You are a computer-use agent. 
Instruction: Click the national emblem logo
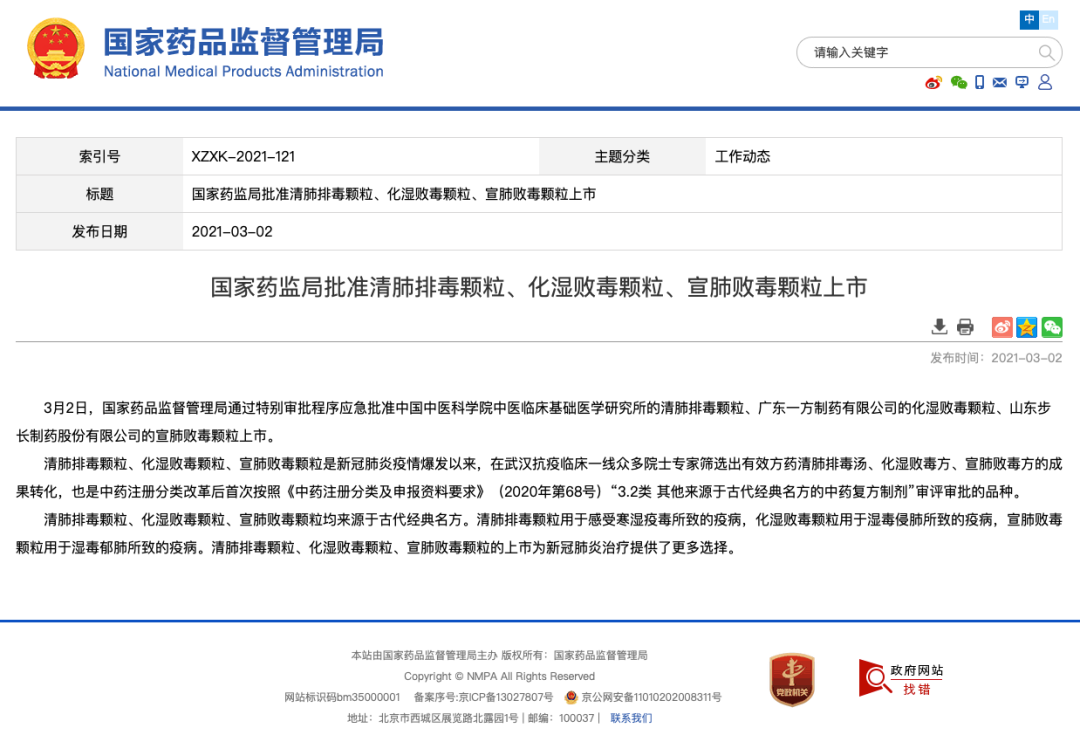point(56,48)
